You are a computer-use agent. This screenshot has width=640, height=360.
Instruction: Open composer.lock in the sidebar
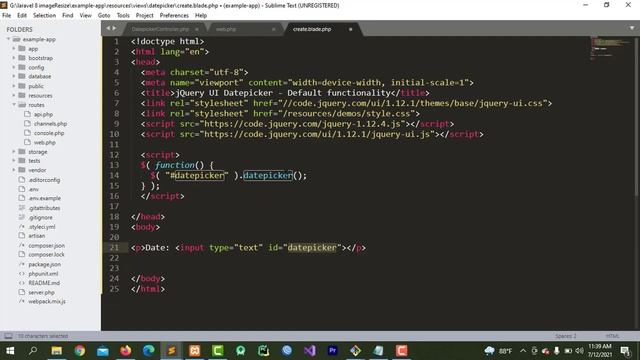click(x=46, y=255)
